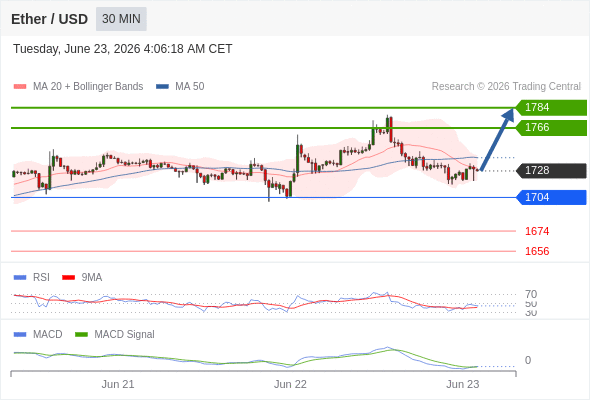The image size is (590, 400).
Task: Click the 1766 resistance price tag
Action: (551, 128)
